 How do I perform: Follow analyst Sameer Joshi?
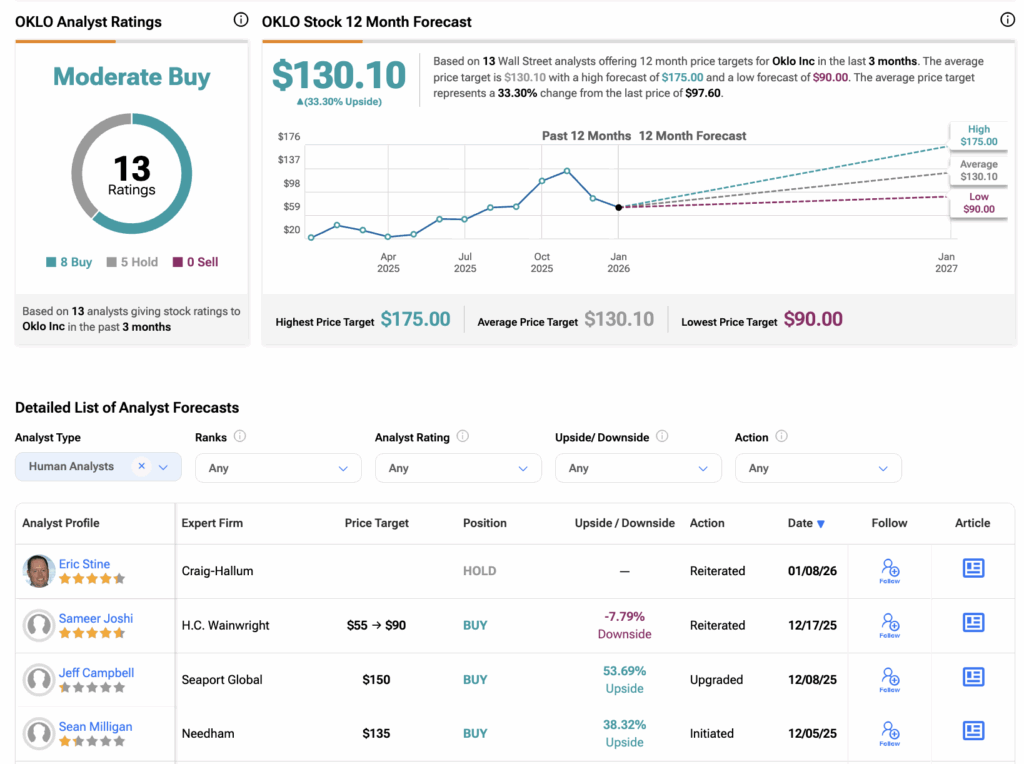(x=889, y=624)
